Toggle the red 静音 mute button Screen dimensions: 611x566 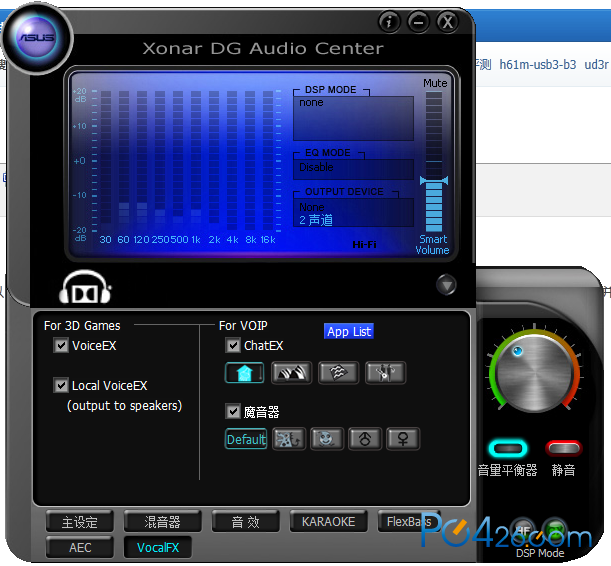563,448
